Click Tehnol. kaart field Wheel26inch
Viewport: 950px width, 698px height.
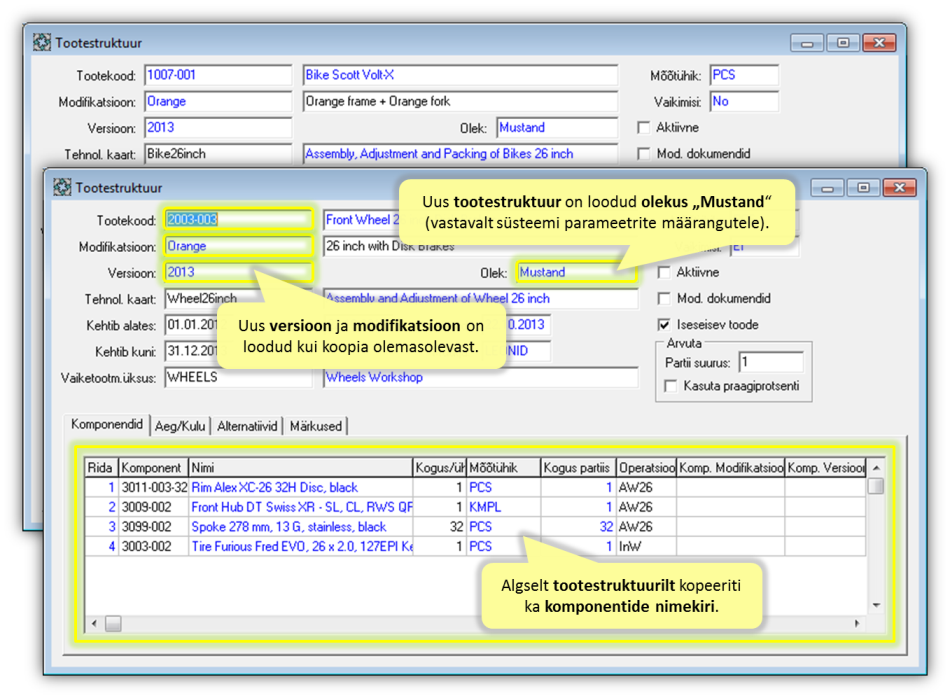tap(238, 298)
